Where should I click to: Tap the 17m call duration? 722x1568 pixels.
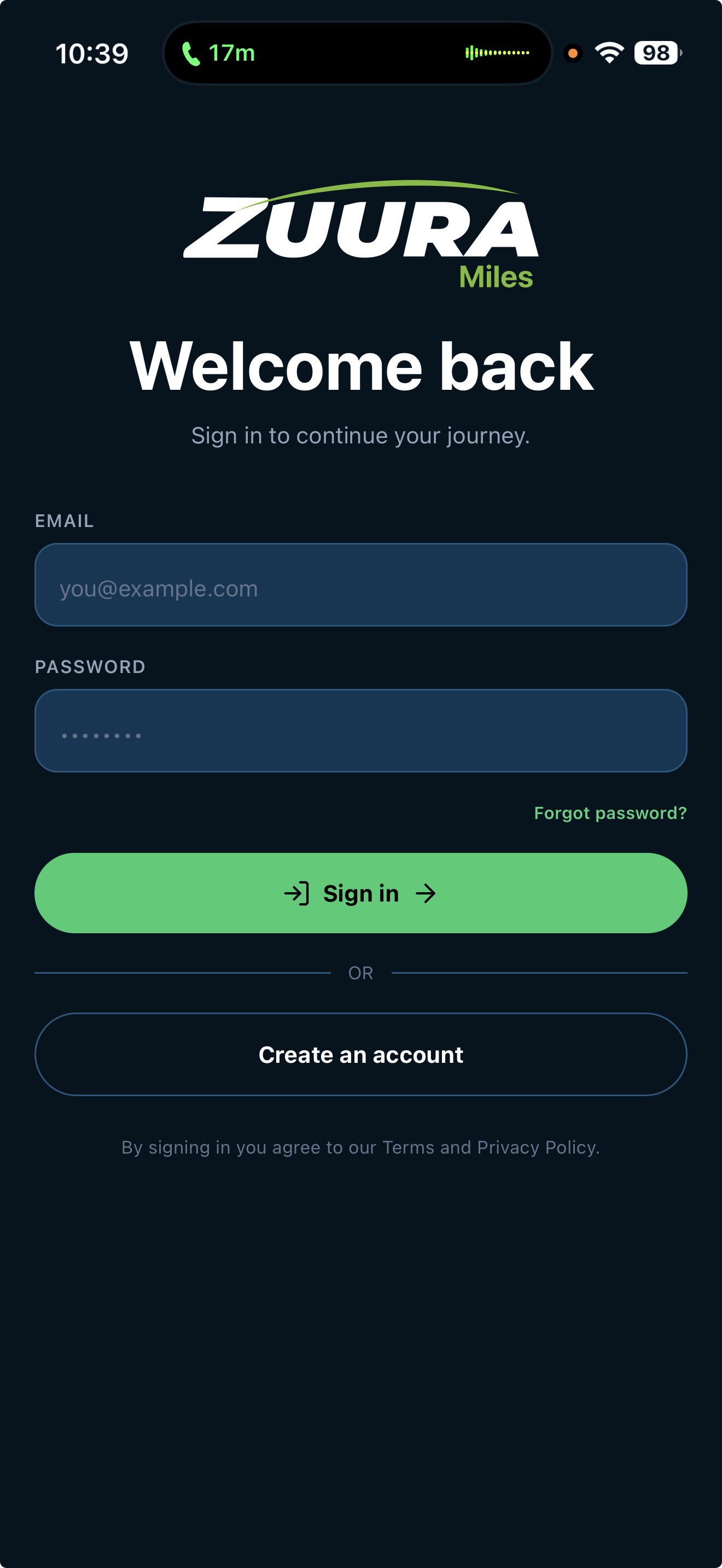tap(232, 54)
